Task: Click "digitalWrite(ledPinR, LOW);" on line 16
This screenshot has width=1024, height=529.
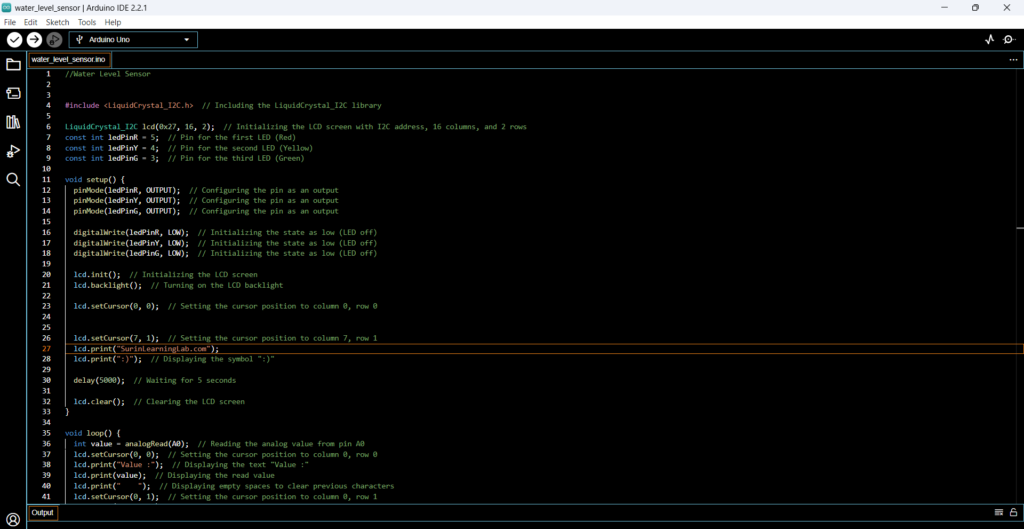Action: pos(131,232)
